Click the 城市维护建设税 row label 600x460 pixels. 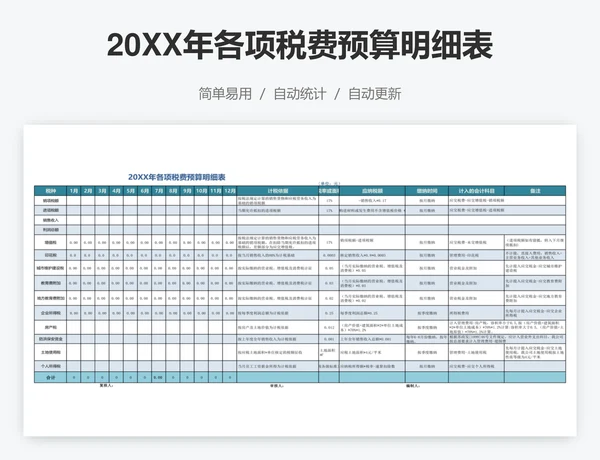51,268
